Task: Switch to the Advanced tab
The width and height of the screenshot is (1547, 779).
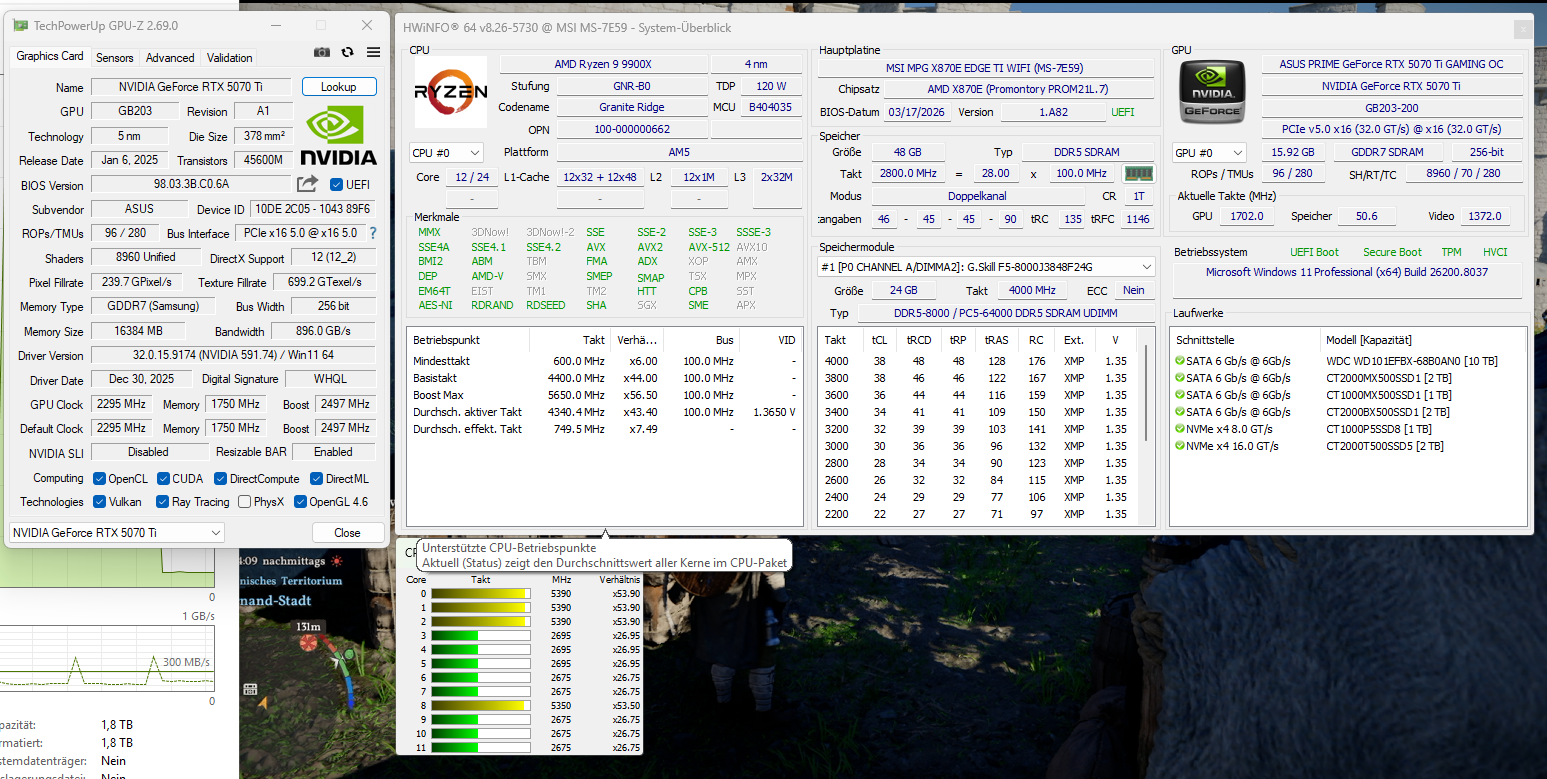Action: [x=170, y=58]
